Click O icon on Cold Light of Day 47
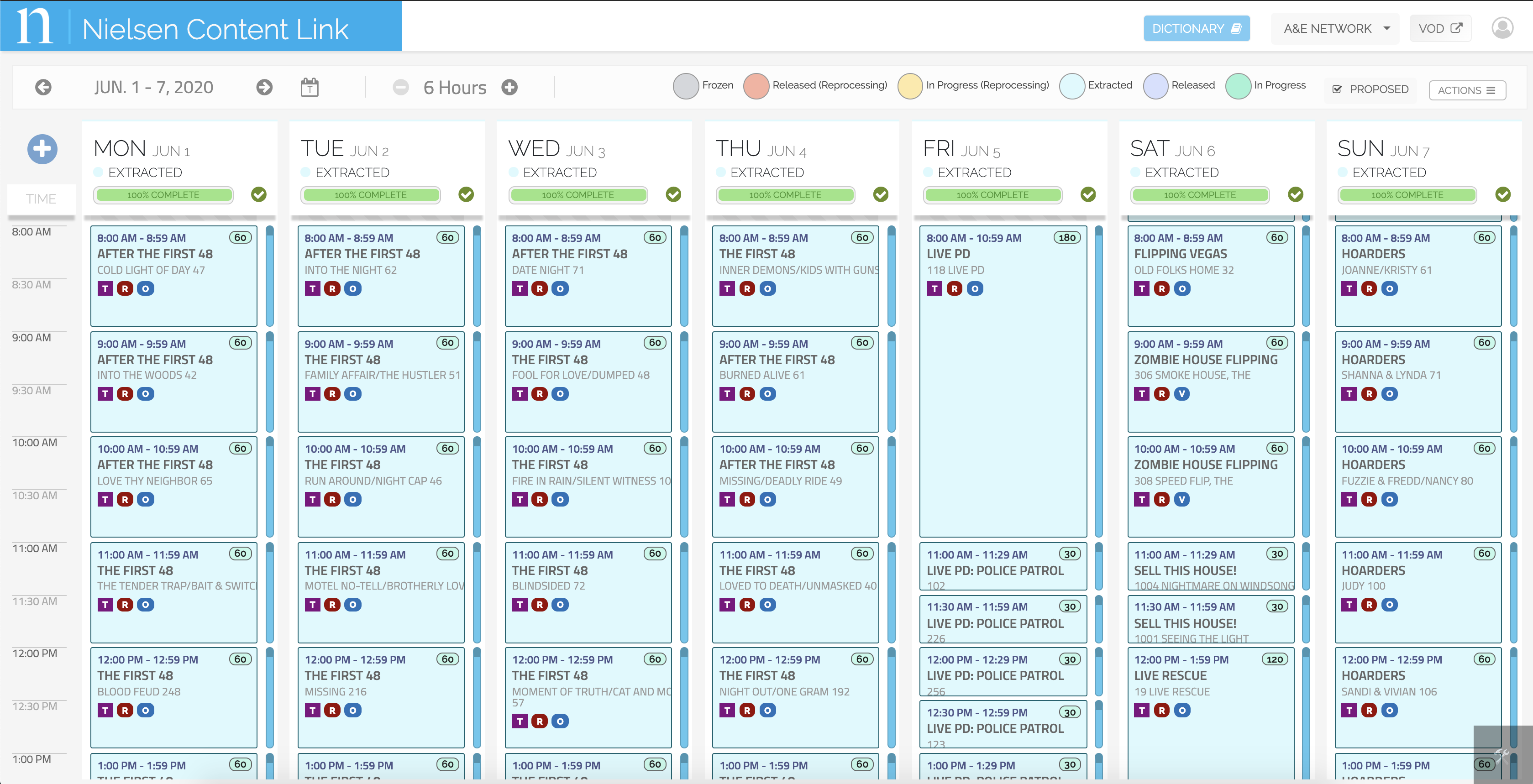This screenshot has height=784, width=1533. (146, 288)
